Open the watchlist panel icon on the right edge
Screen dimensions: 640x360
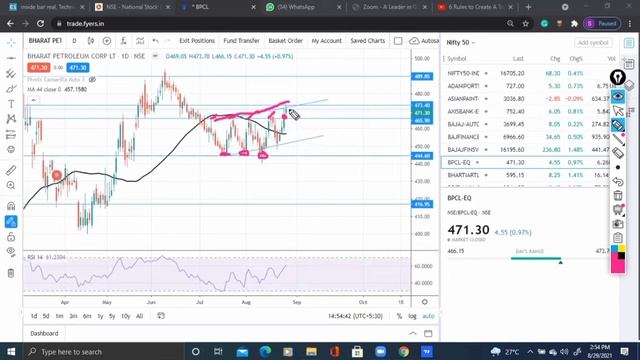629,42
